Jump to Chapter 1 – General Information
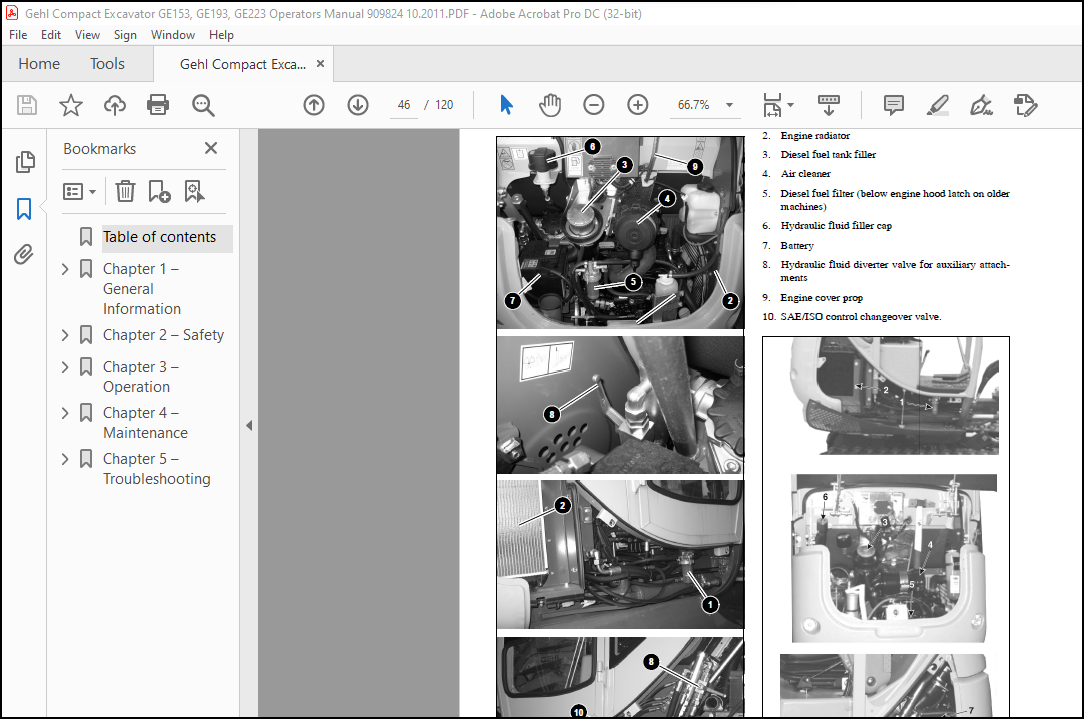Image resolution: width=1084 pixels, height=719 pixels. pos(142,289)
